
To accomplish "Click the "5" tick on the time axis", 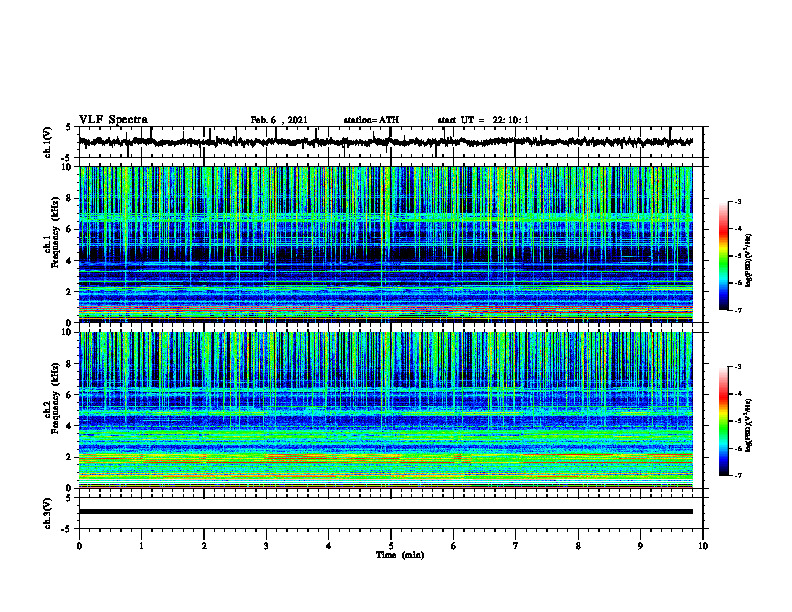I will pyautogui.click(x=391, y=546).
